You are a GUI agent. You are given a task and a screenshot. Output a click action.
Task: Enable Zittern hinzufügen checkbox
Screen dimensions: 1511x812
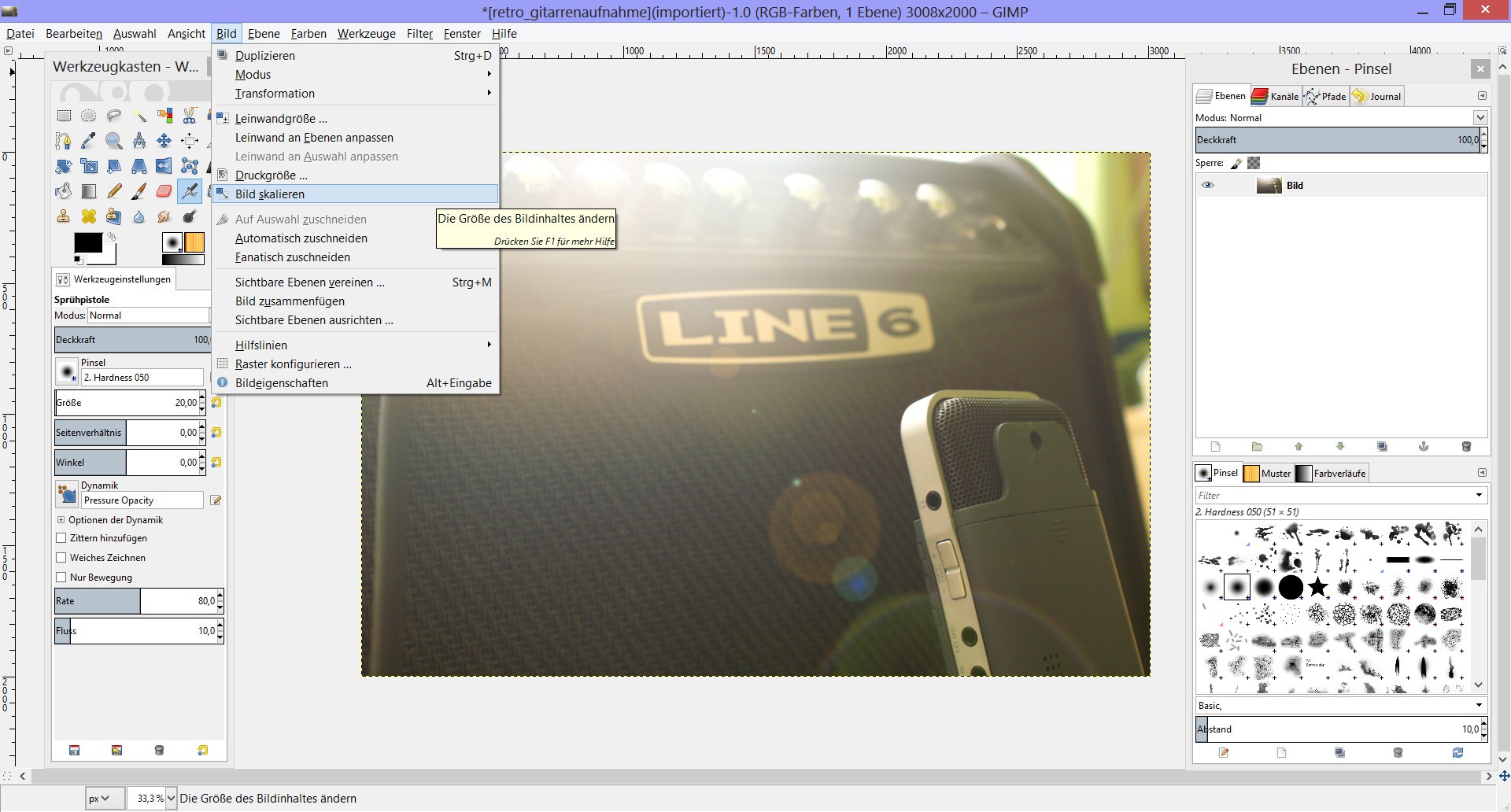coord(61,538)
